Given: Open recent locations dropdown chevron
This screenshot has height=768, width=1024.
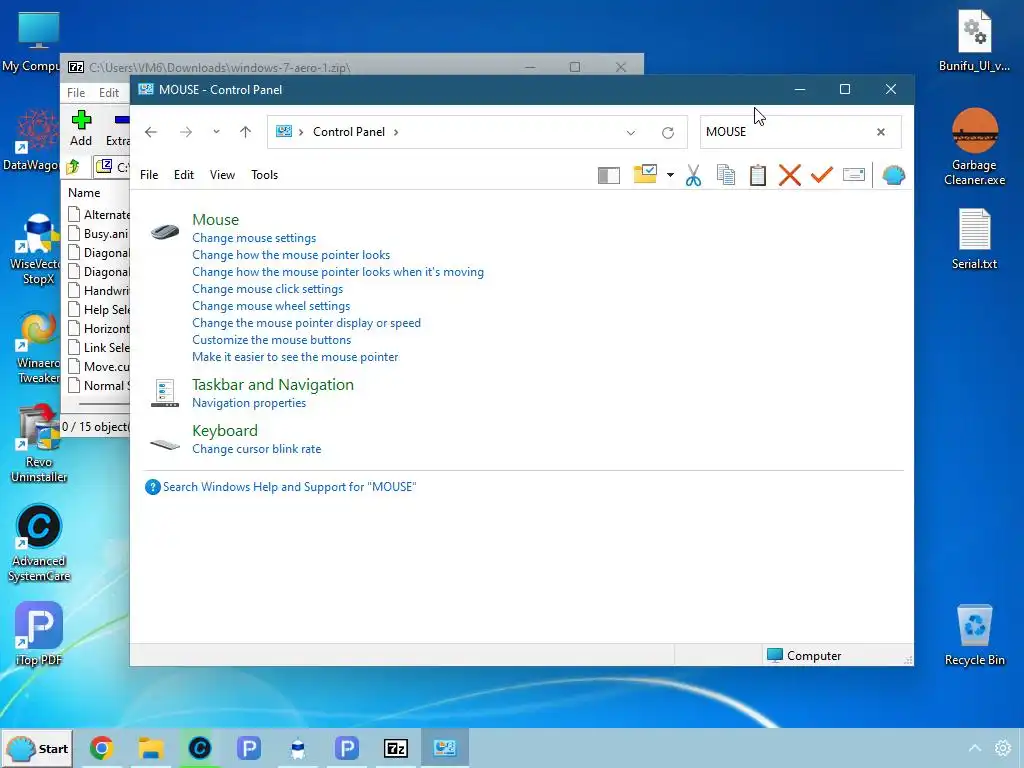Looking at the screenshot, I should tap(216, 131).
